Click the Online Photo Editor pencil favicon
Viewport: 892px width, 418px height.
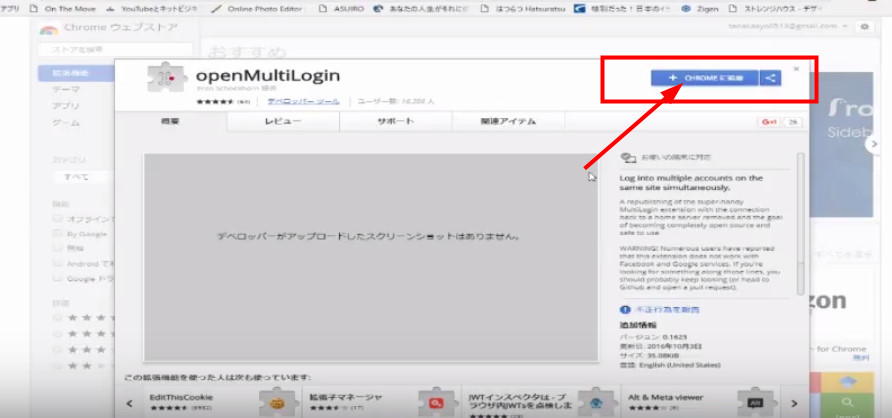216,9
